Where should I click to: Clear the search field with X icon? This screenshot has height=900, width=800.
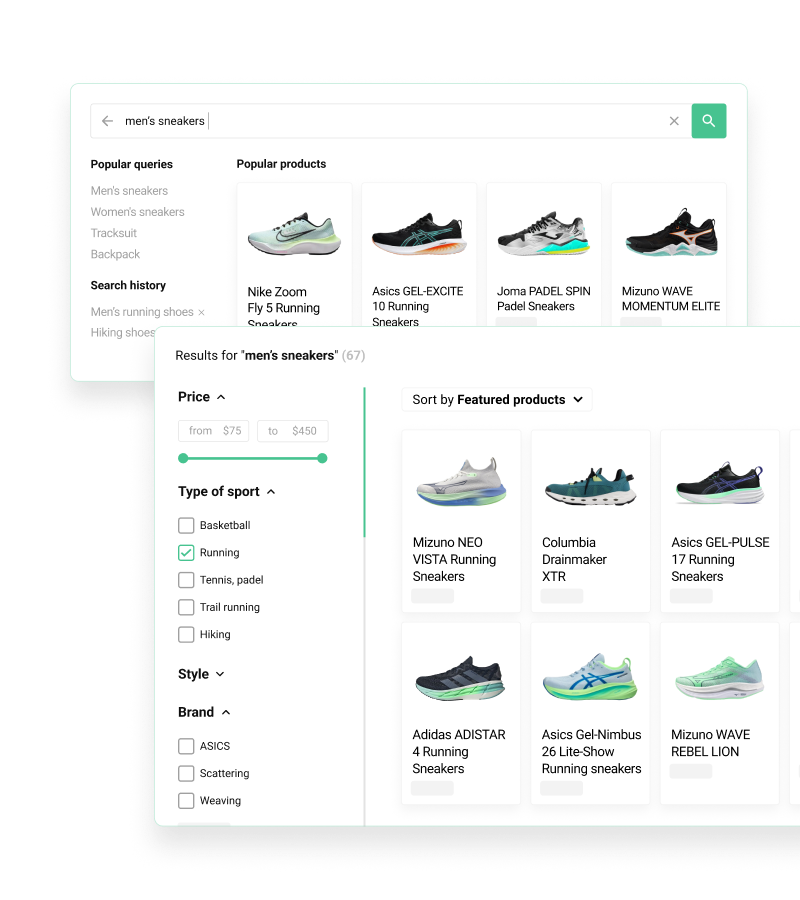pos(674,121)
